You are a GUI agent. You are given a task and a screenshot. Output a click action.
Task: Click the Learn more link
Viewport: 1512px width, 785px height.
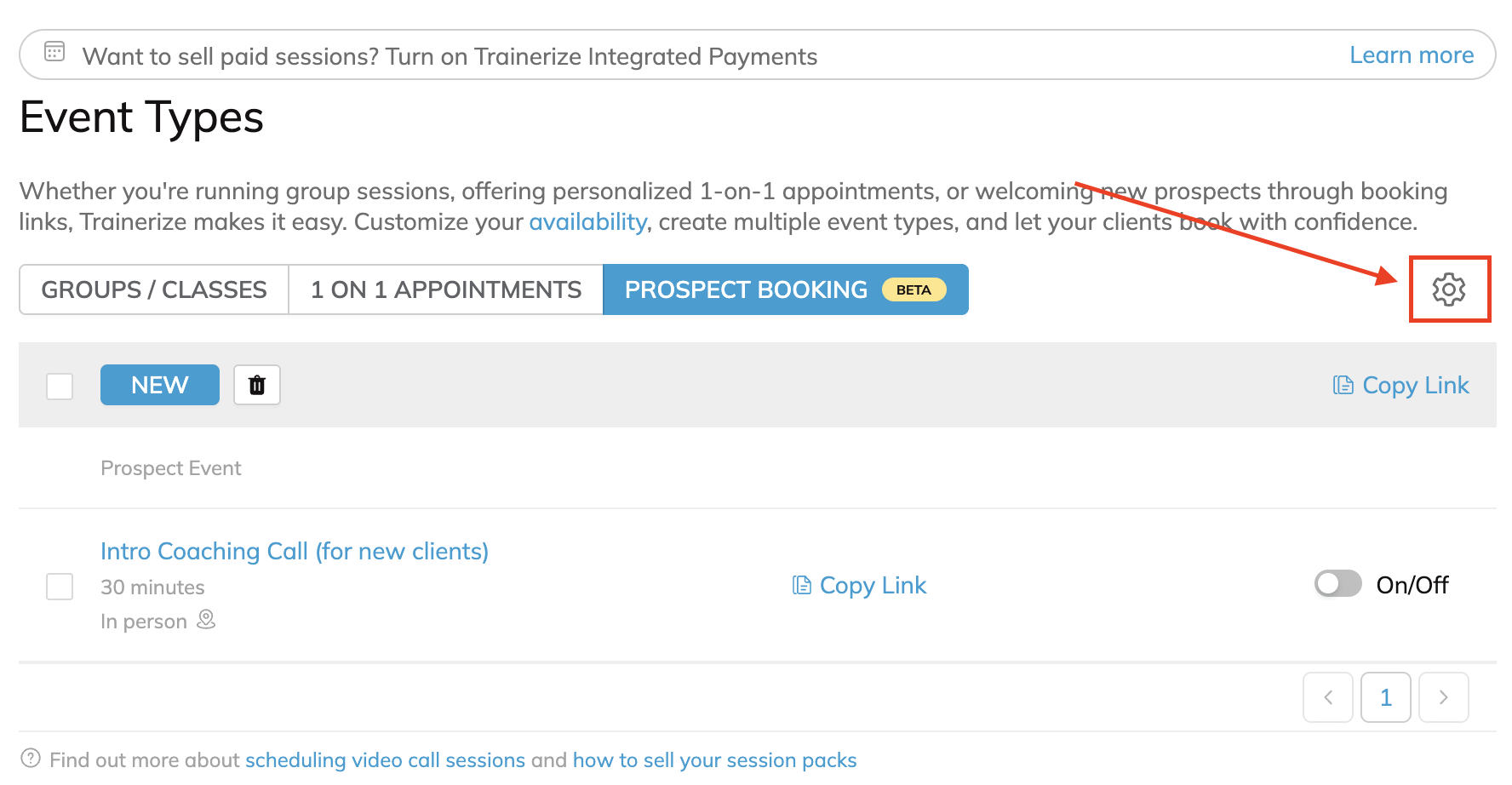(1411, 55)
